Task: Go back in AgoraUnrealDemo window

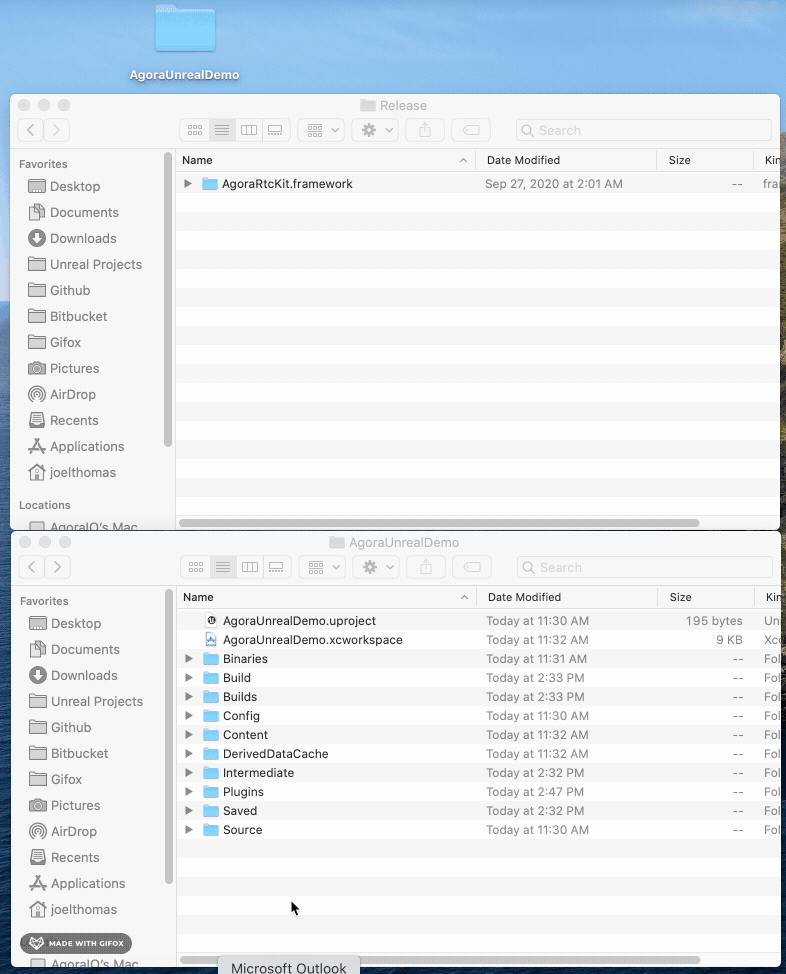Action: (32, 567)
